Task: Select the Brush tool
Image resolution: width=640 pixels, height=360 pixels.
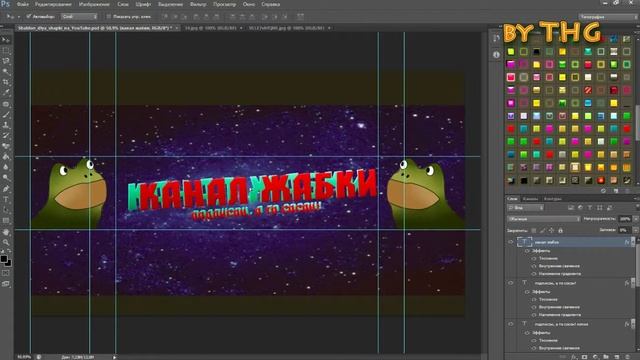Action: pyautogui.click(x=6, y=115)
